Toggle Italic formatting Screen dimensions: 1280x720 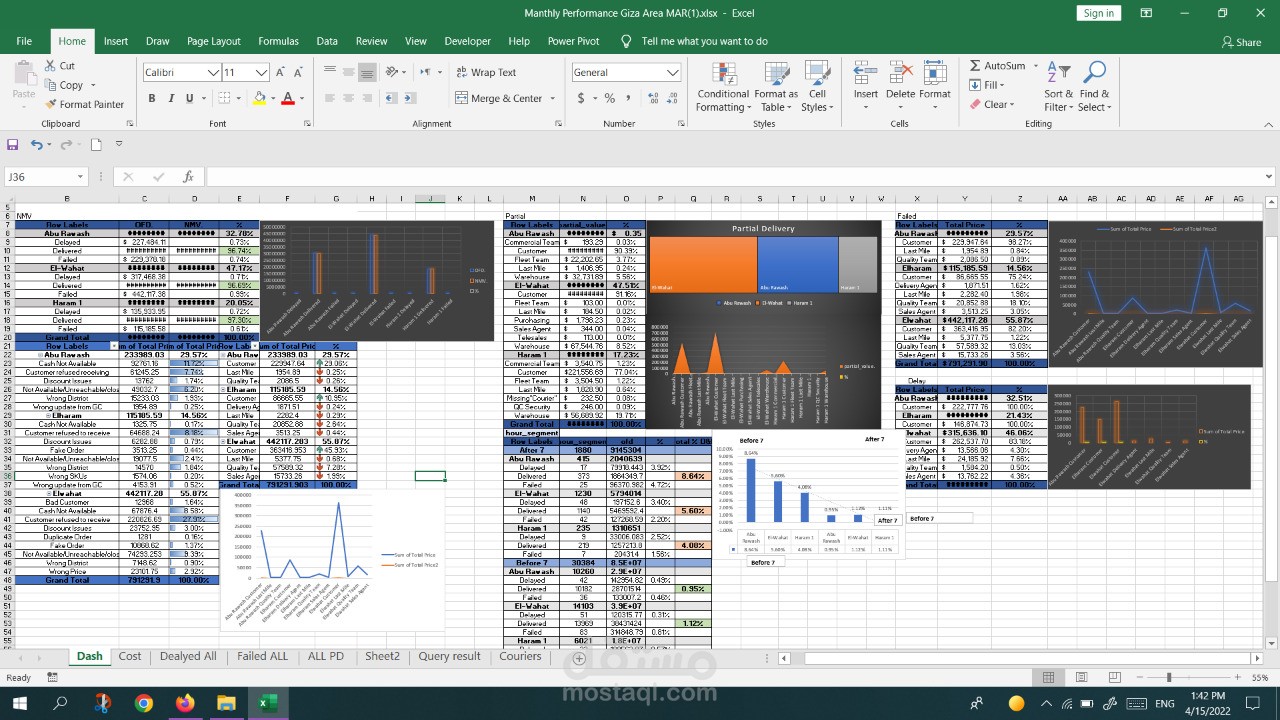click(x=170, y=98)
